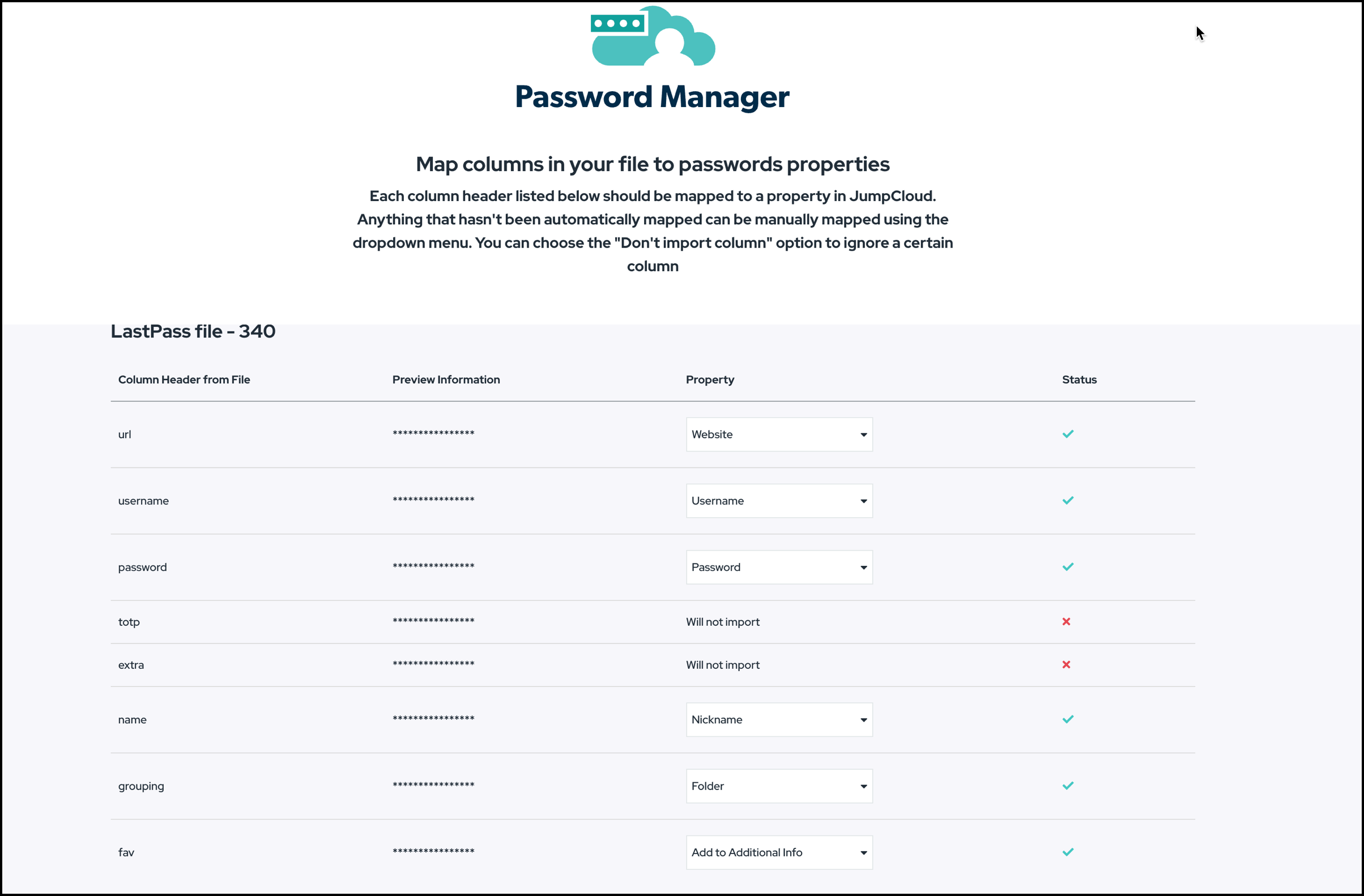This screenshot has width=1364, height=896.
Task: Click the red X status beside the extra row
Action: click(x=1066, y=664)
